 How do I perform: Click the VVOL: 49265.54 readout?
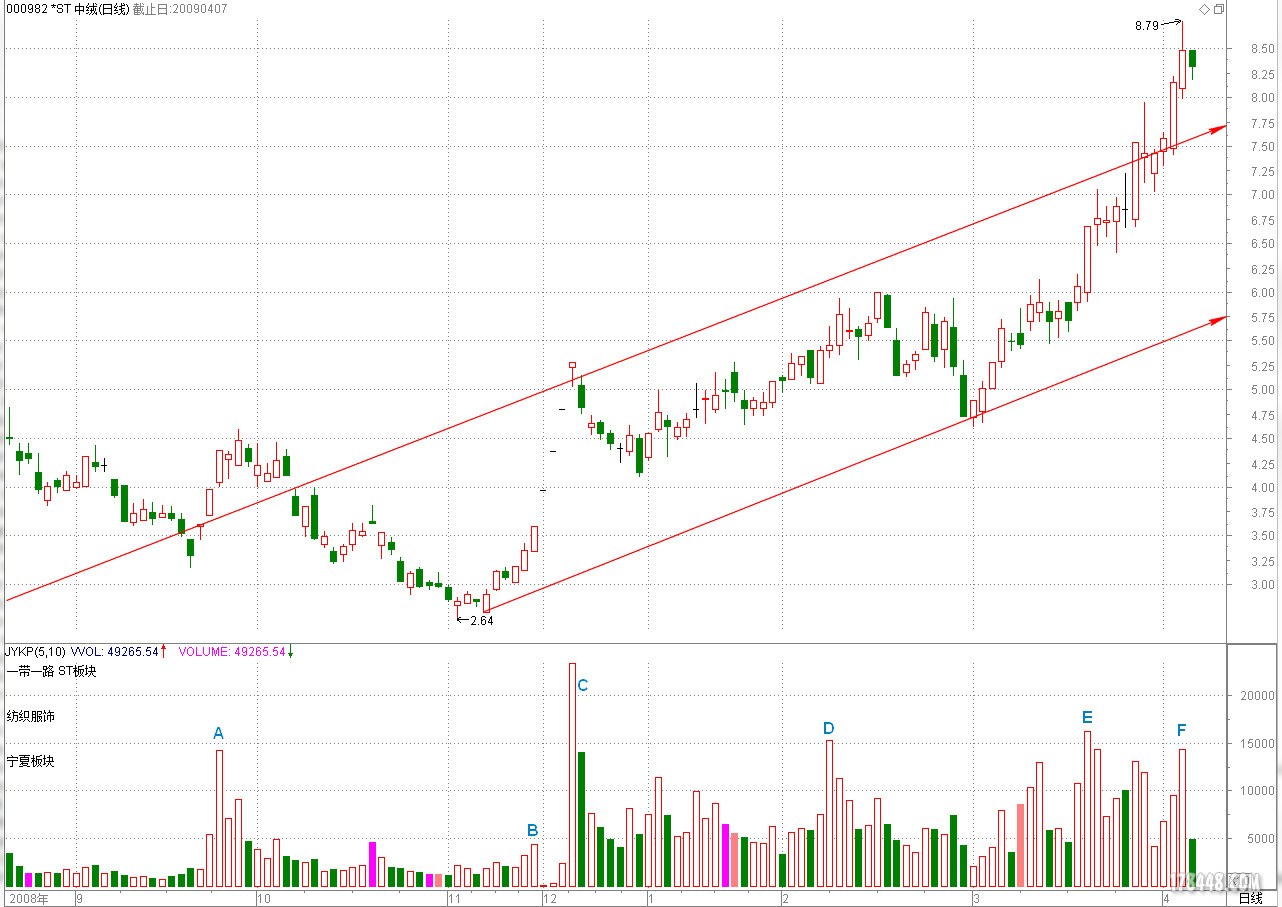[x=114, y=652]
